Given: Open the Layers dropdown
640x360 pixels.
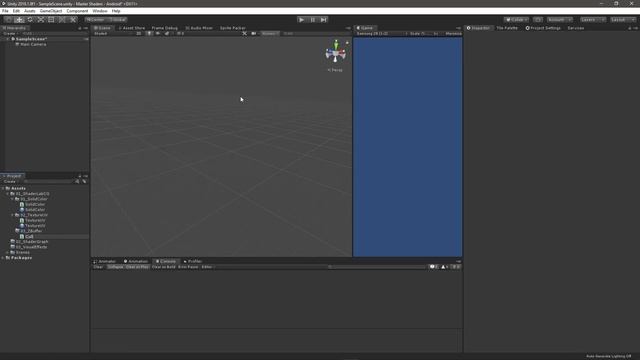Looking at the screenshot, I should [593, 20].
